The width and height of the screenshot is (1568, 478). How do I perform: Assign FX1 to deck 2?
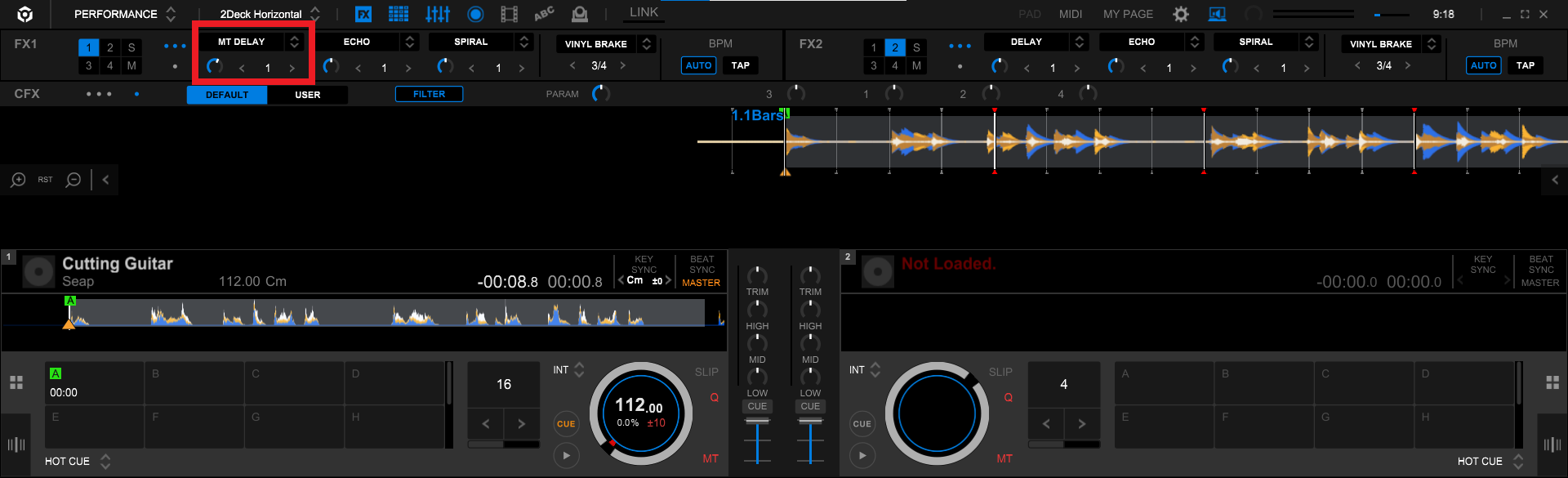pos(110,47)
